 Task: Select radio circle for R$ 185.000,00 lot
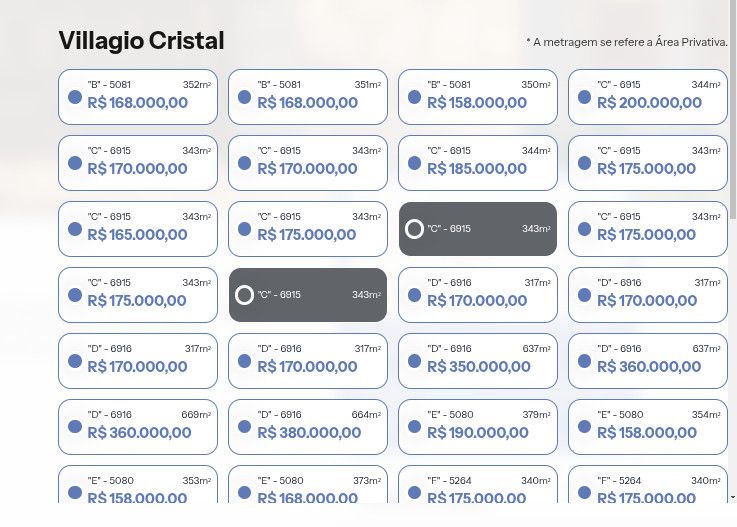coord(415,163)
